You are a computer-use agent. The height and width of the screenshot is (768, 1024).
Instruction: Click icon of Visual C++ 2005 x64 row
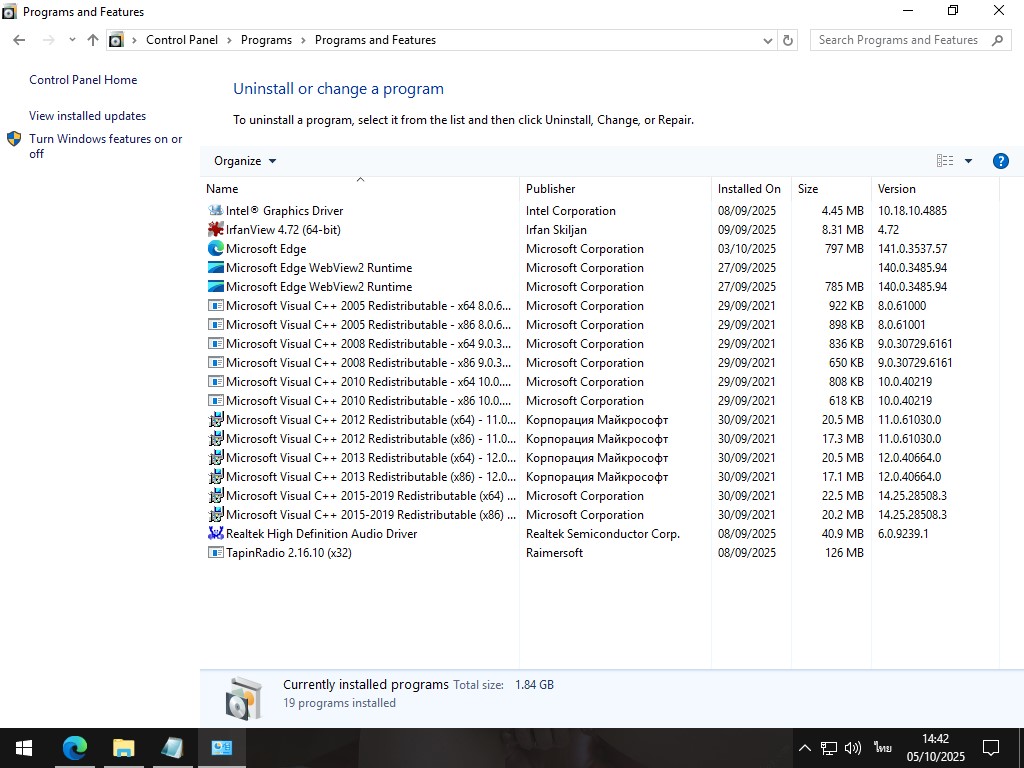(x=216, y=305)
